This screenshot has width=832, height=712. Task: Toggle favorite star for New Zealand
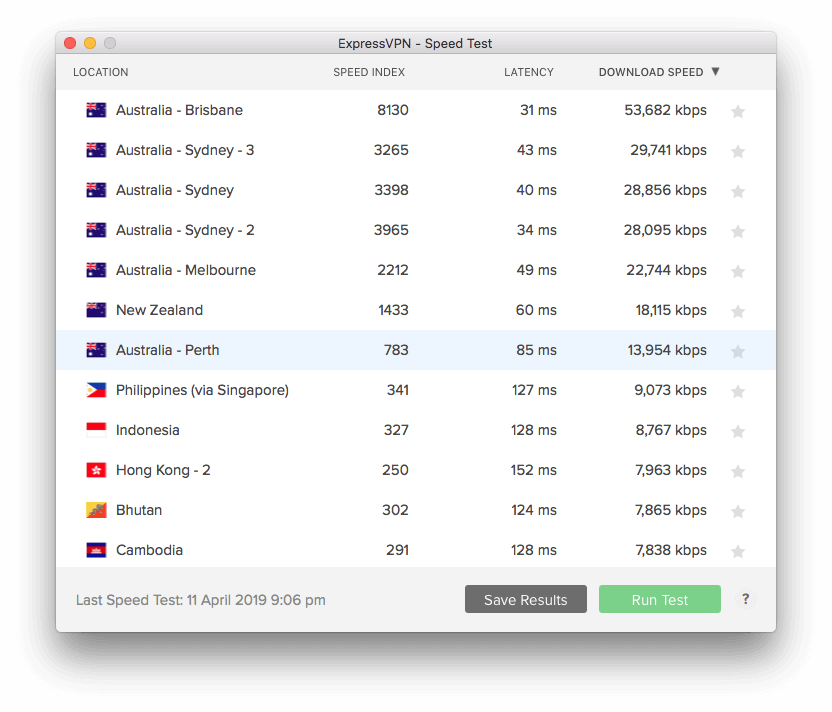738,311
